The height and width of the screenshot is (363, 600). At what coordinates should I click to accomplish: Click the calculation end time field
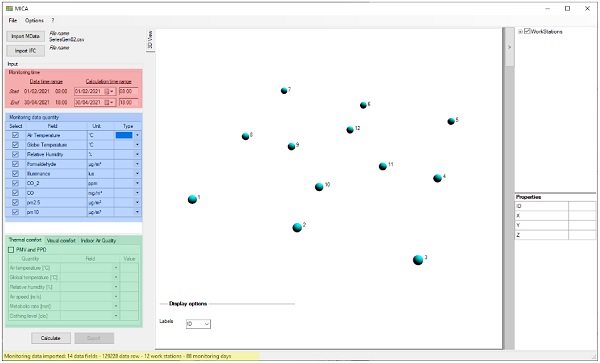click(x=129, y=103)
